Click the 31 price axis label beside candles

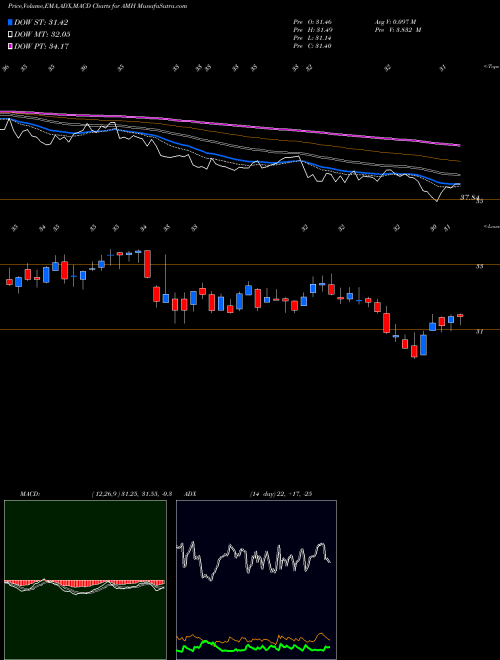pos(479,332)
